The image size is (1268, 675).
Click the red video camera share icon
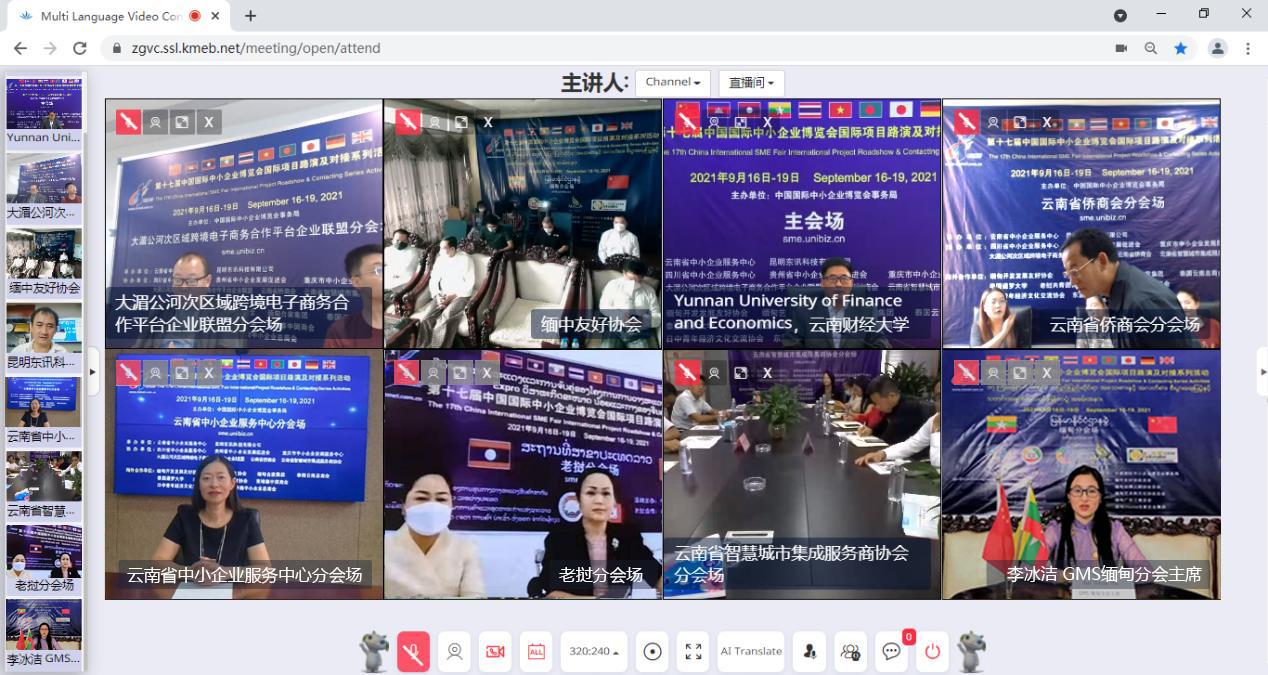[x=495, y=651]
